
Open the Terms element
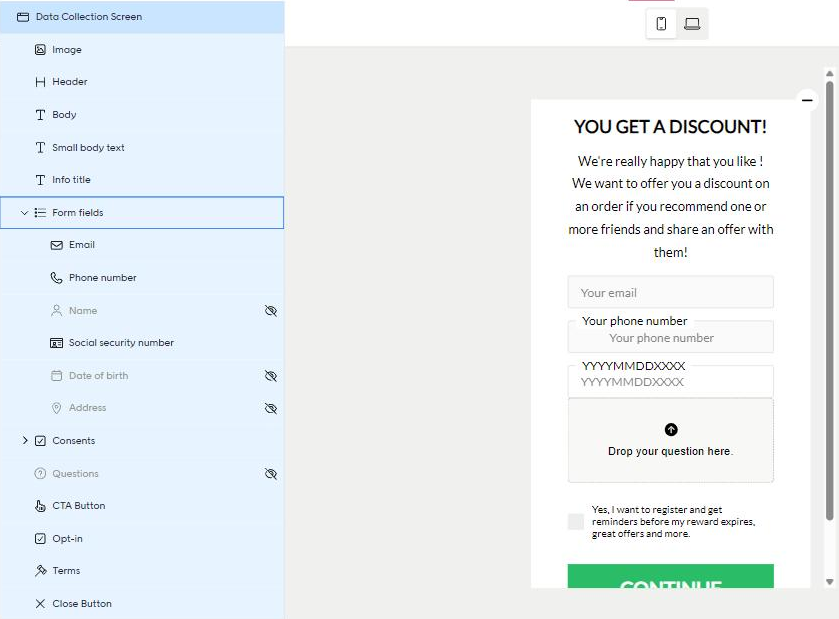(142, 571)
